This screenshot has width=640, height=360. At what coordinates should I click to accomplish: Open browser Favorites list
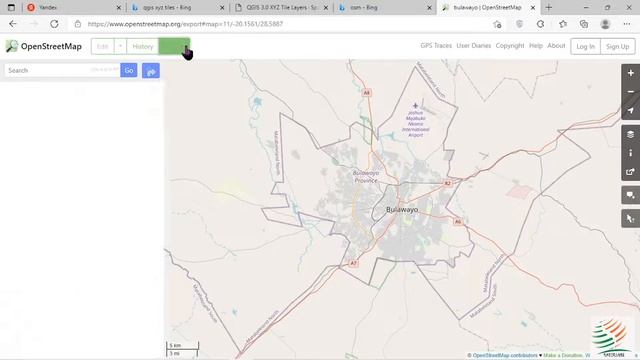point(563,24)
